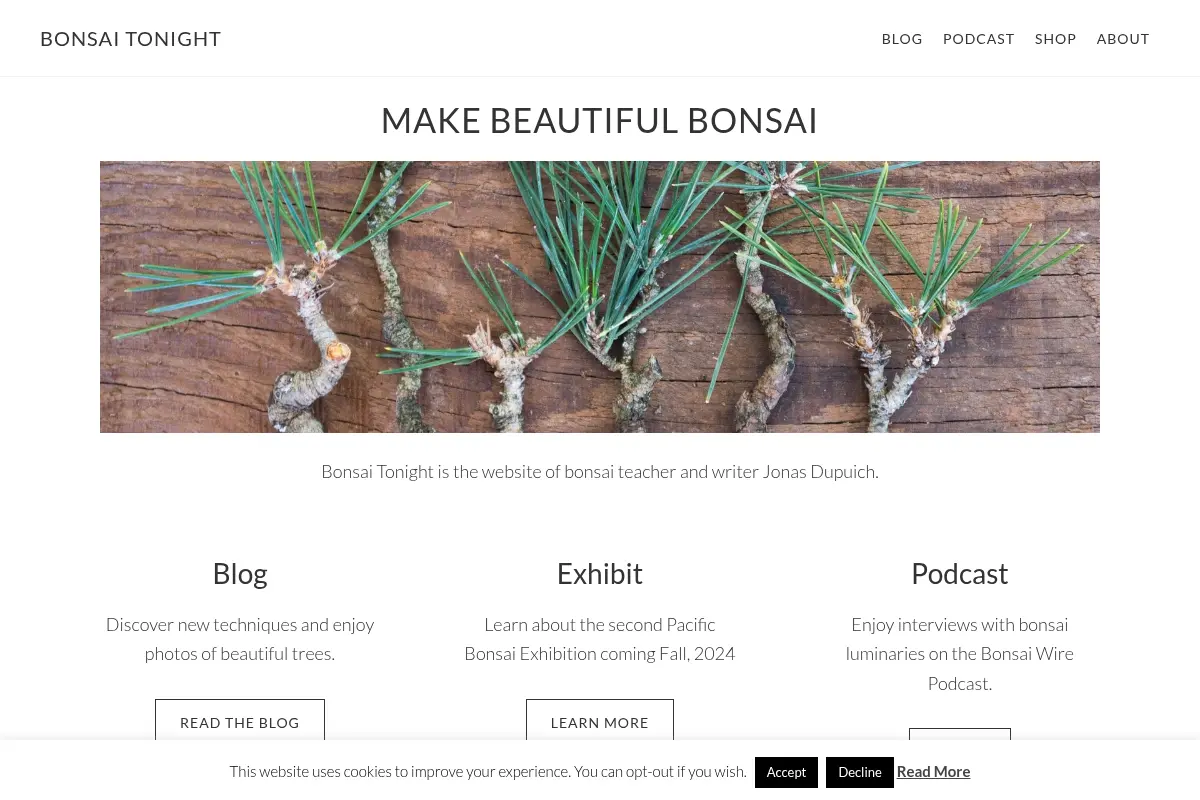Click the pine seedlings hero image
Screen dimensions: 1200x800
pos(600,297)
